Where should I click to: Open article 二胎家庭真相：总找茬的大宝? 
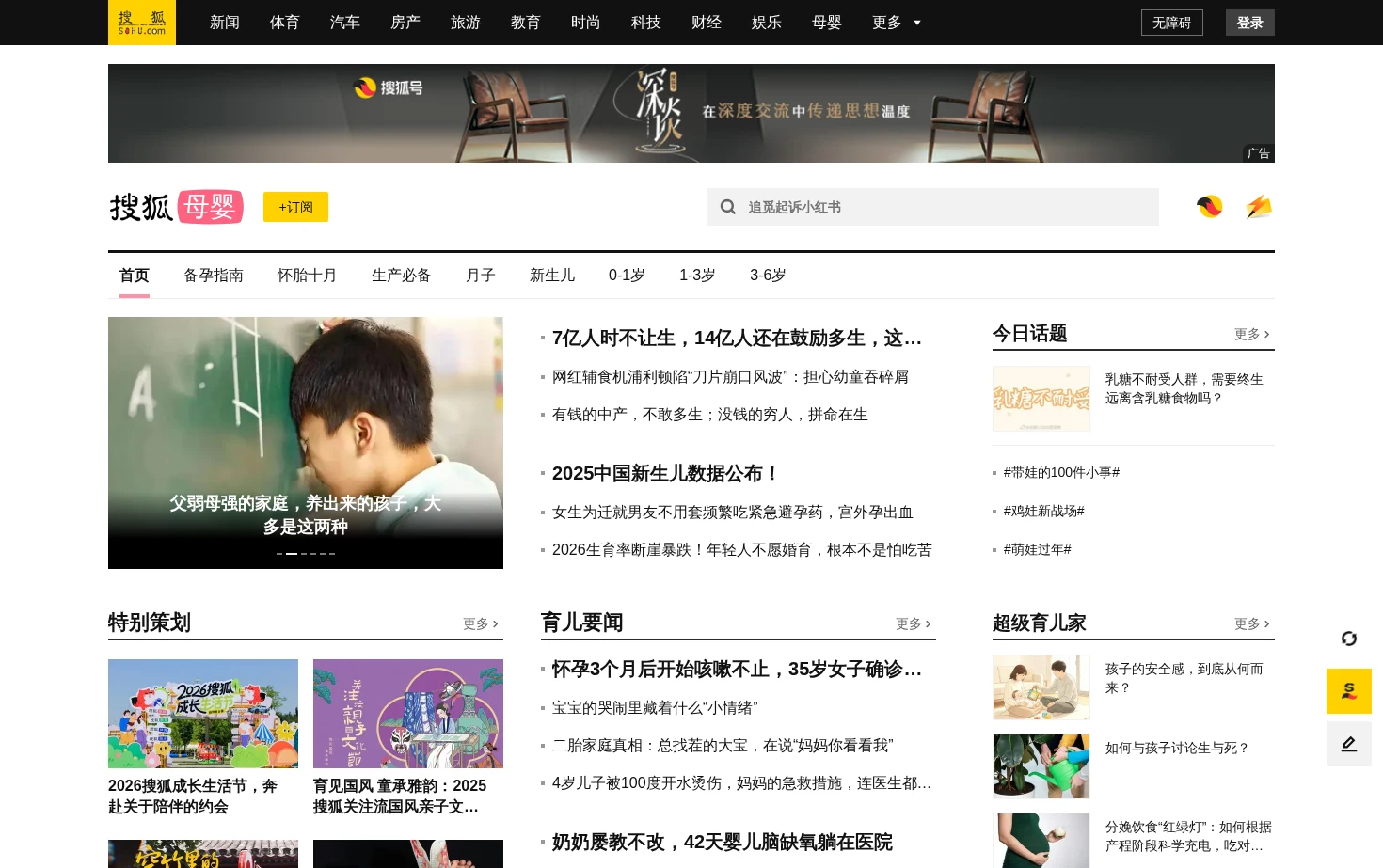723,746
